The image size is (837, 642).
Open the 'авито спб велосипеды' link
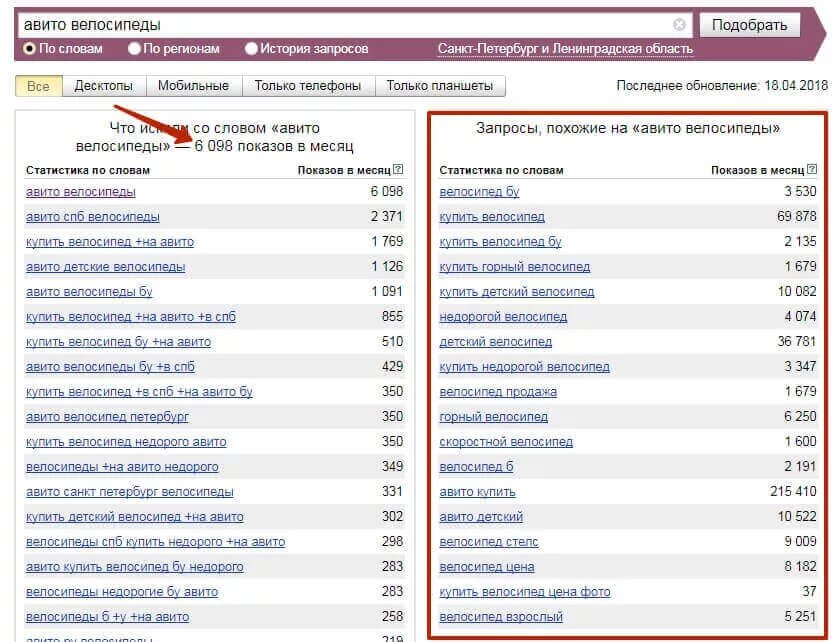click(x=93, y=217)
